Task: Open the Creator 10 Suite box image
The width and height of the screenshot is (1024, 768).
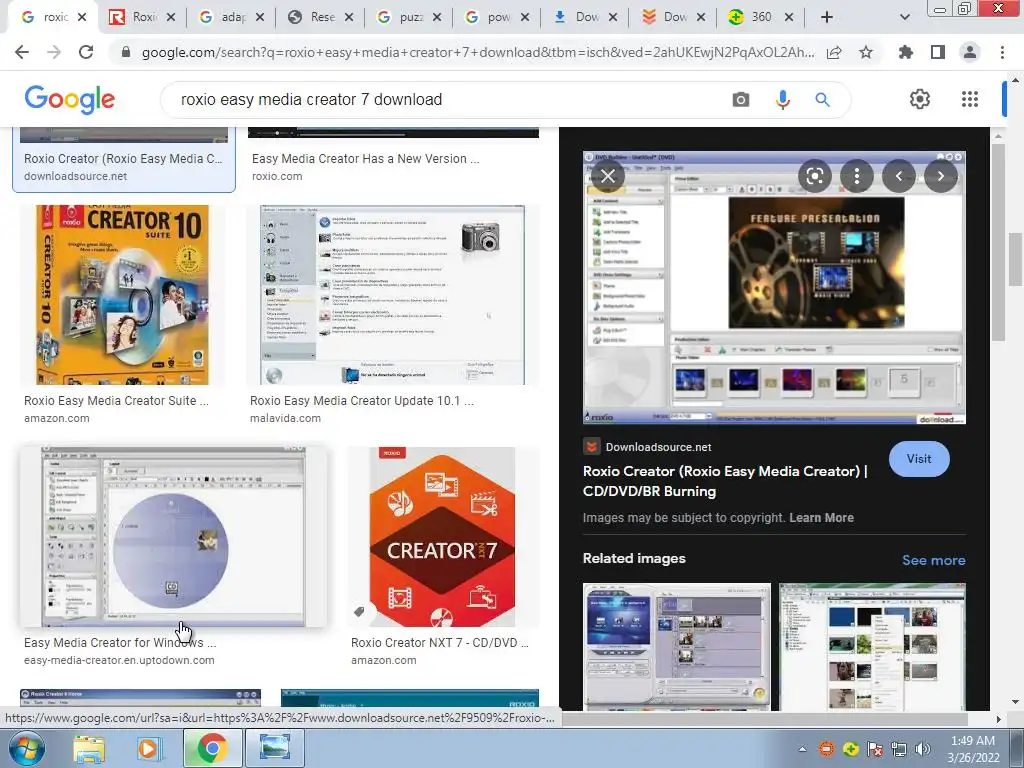Action: (123, 295)
